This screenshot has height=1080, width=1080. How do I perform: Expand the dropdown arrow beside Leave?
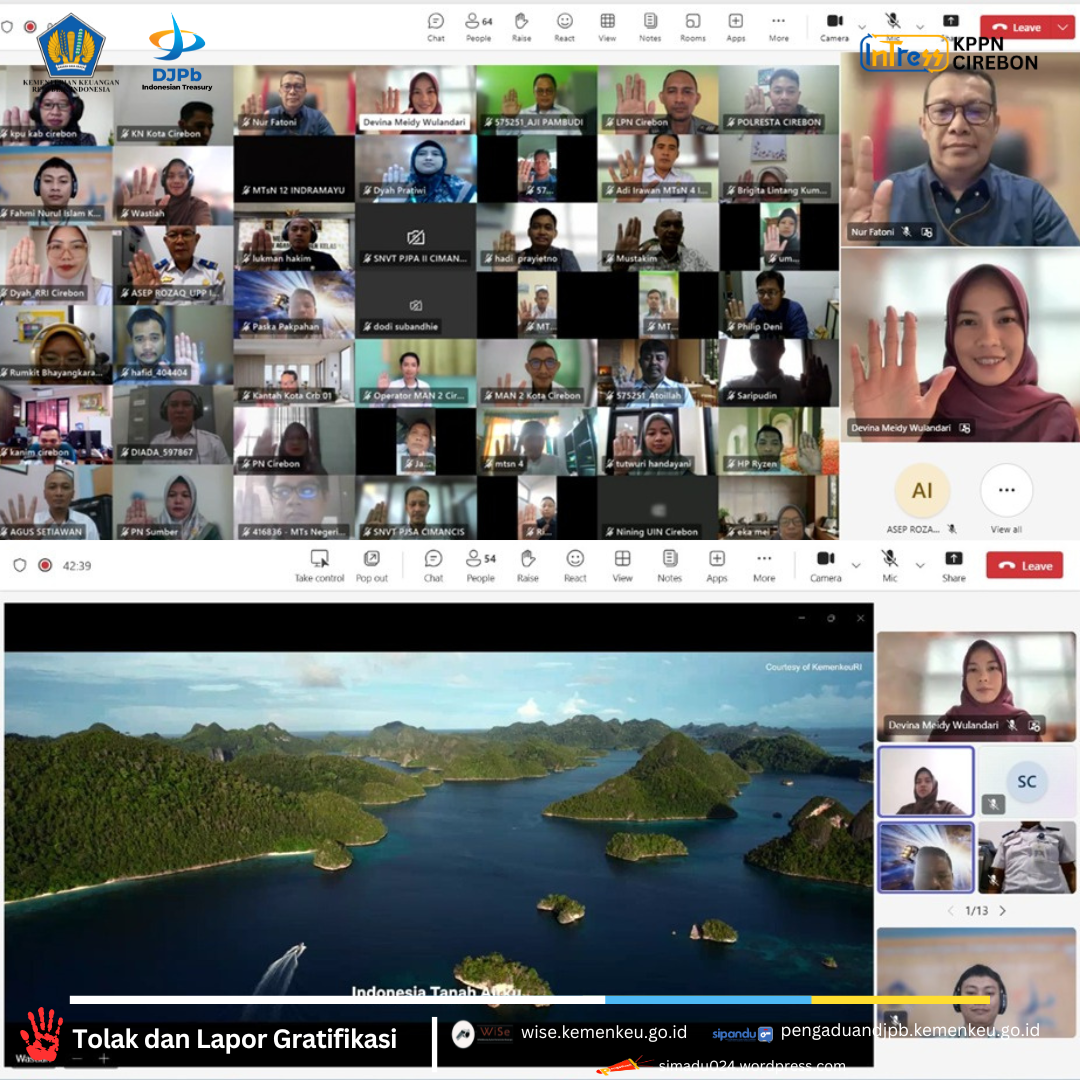1063,28
